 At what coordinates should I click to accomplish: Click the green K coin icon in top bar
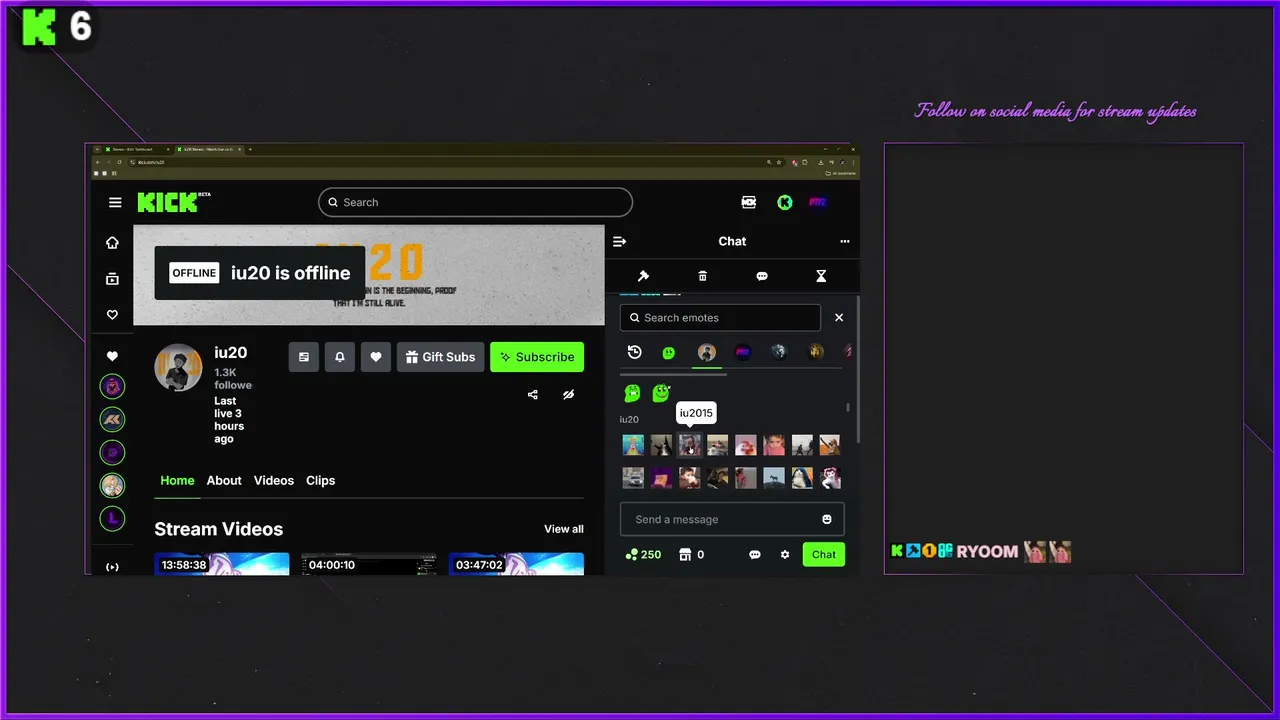click(x=785, y=202)
